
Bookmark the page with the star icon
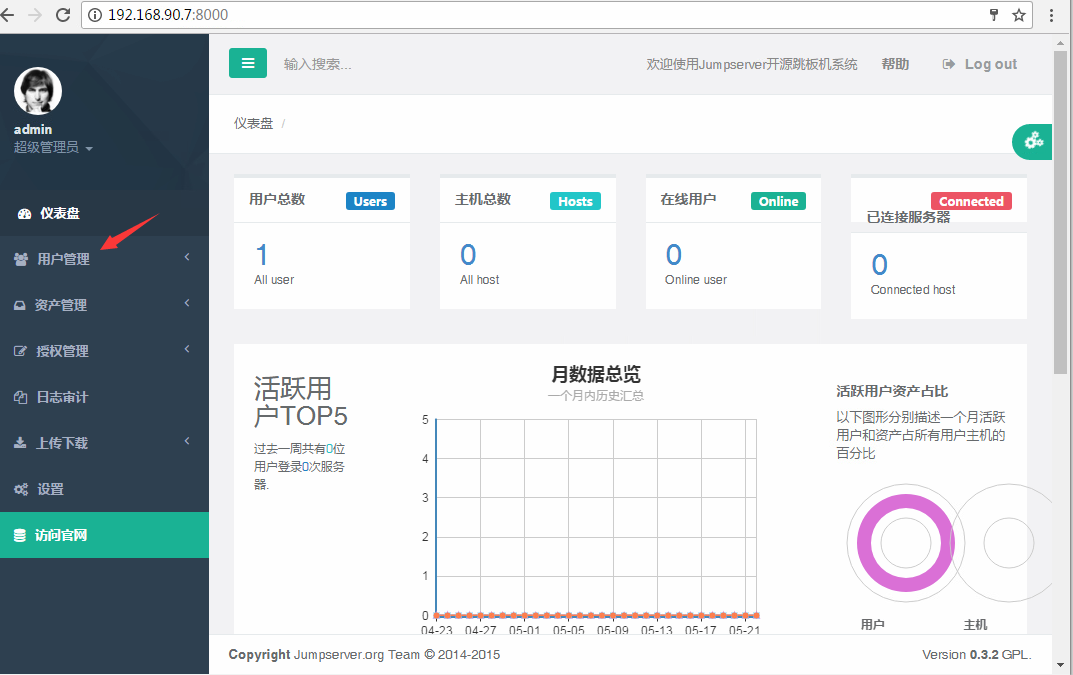[x=1019, y=15]
